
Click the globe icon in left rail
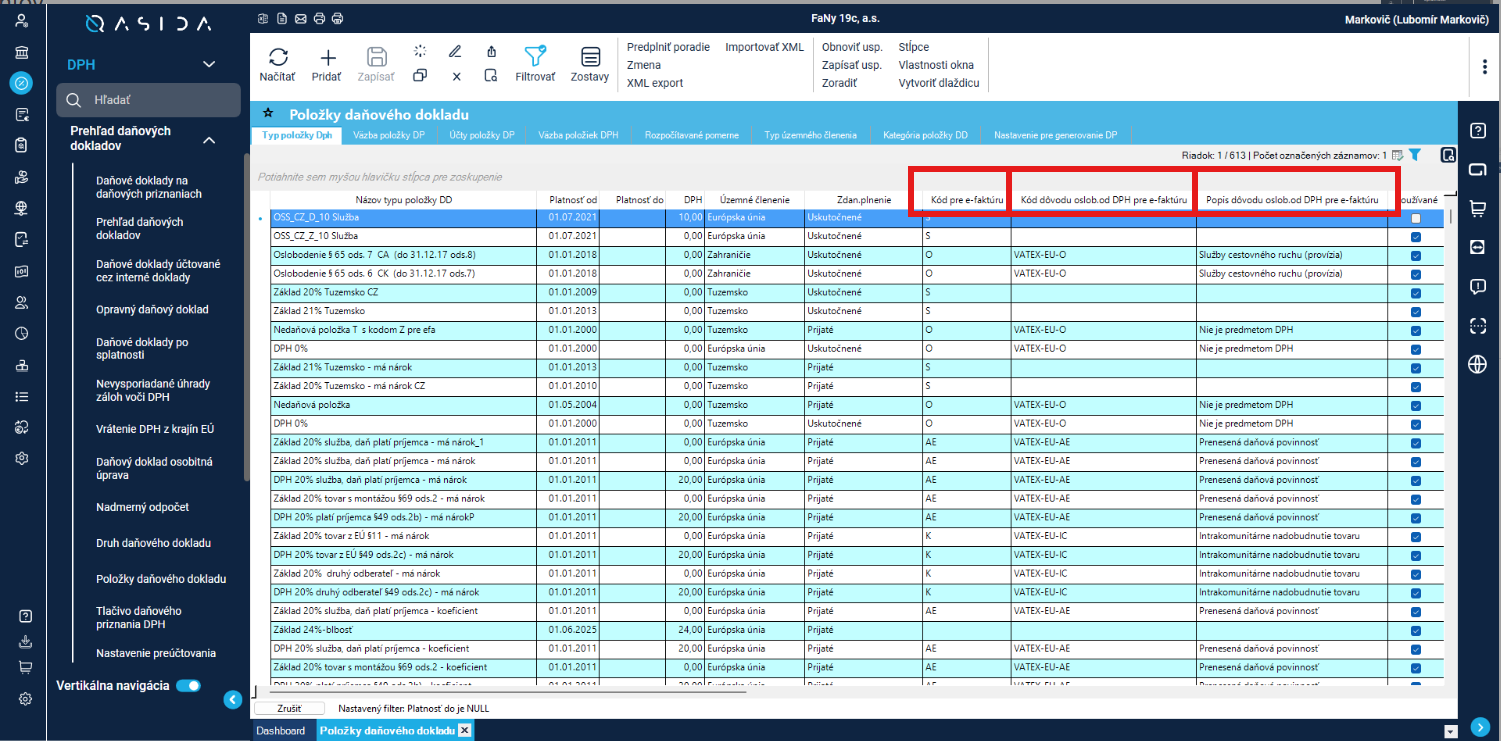22,208
